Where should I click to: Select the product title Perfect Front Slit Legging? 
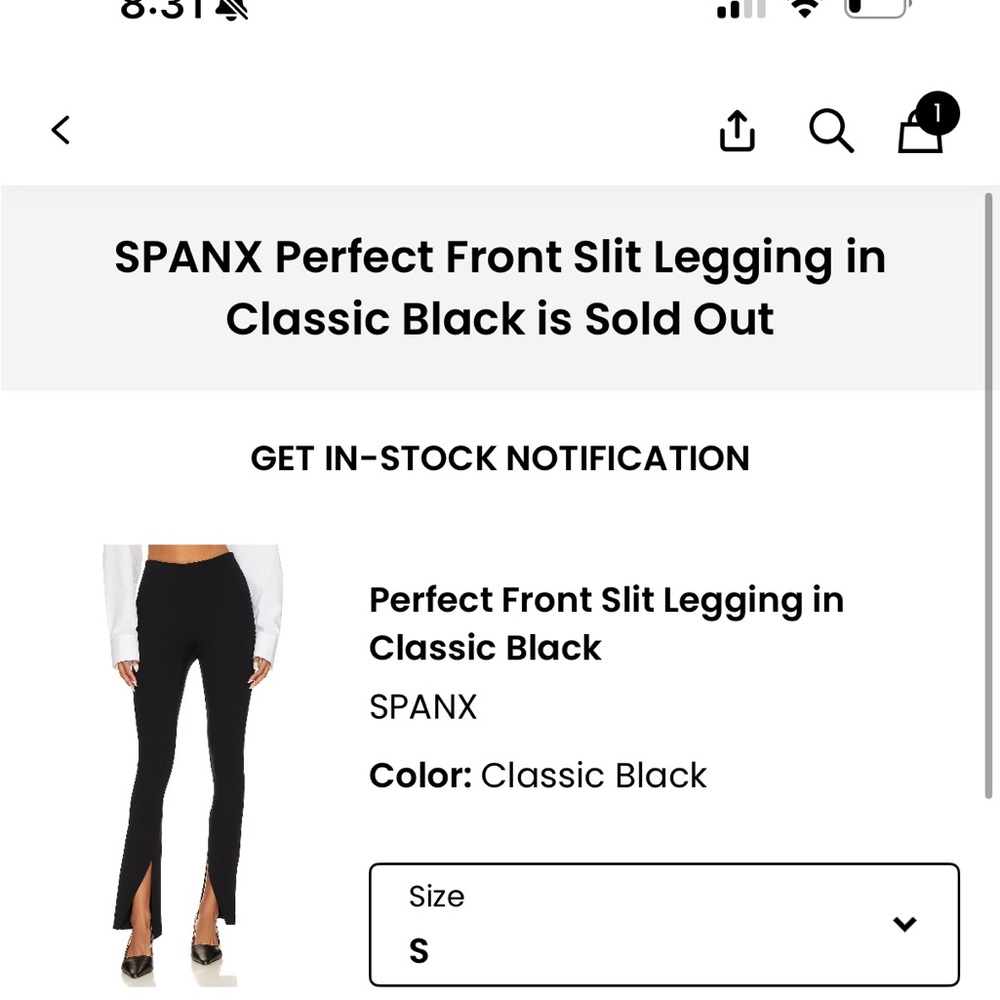pos(608,623)
